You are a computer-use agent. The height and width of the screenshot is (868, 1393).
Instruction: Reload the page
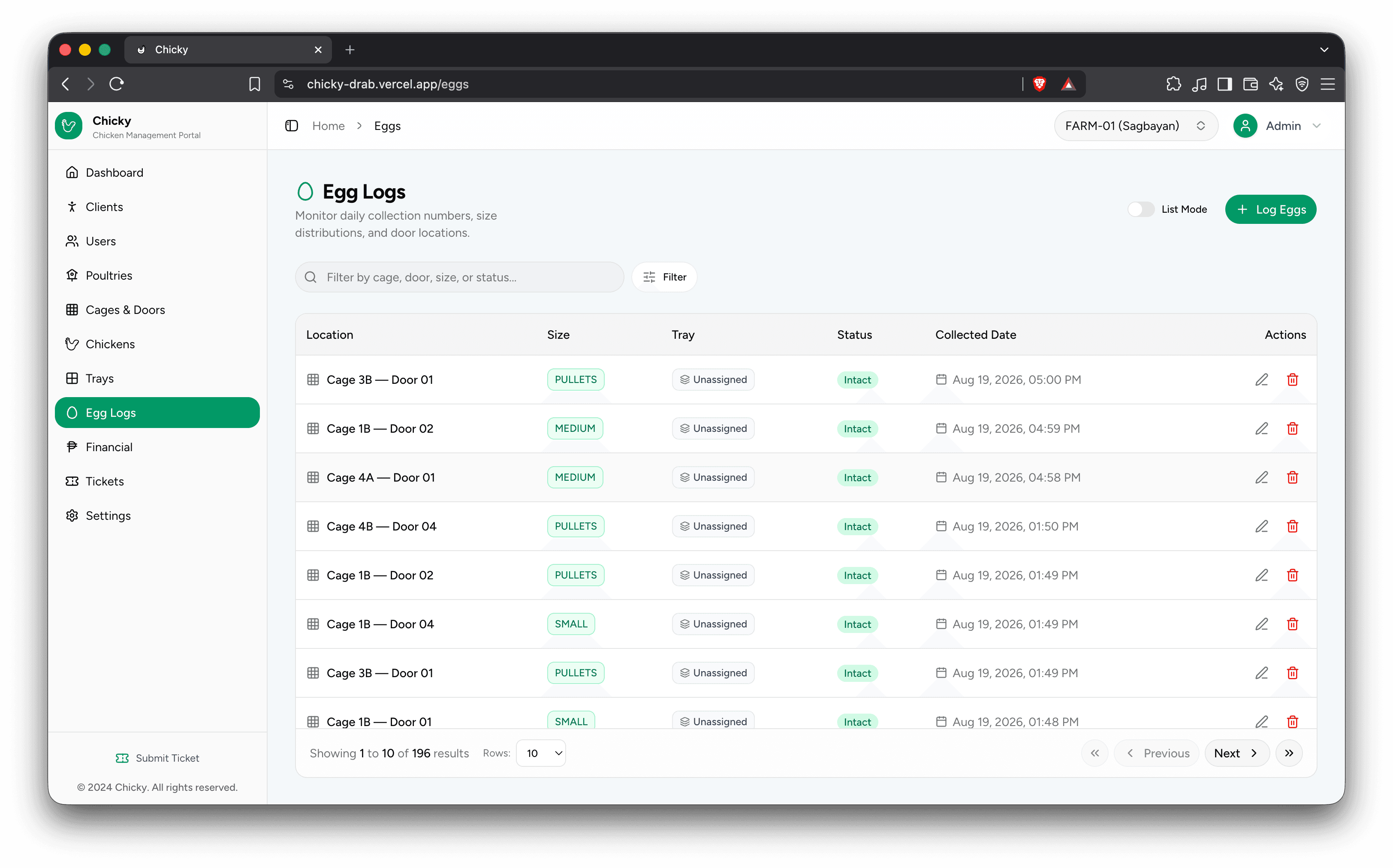click(x=117, y=84)
